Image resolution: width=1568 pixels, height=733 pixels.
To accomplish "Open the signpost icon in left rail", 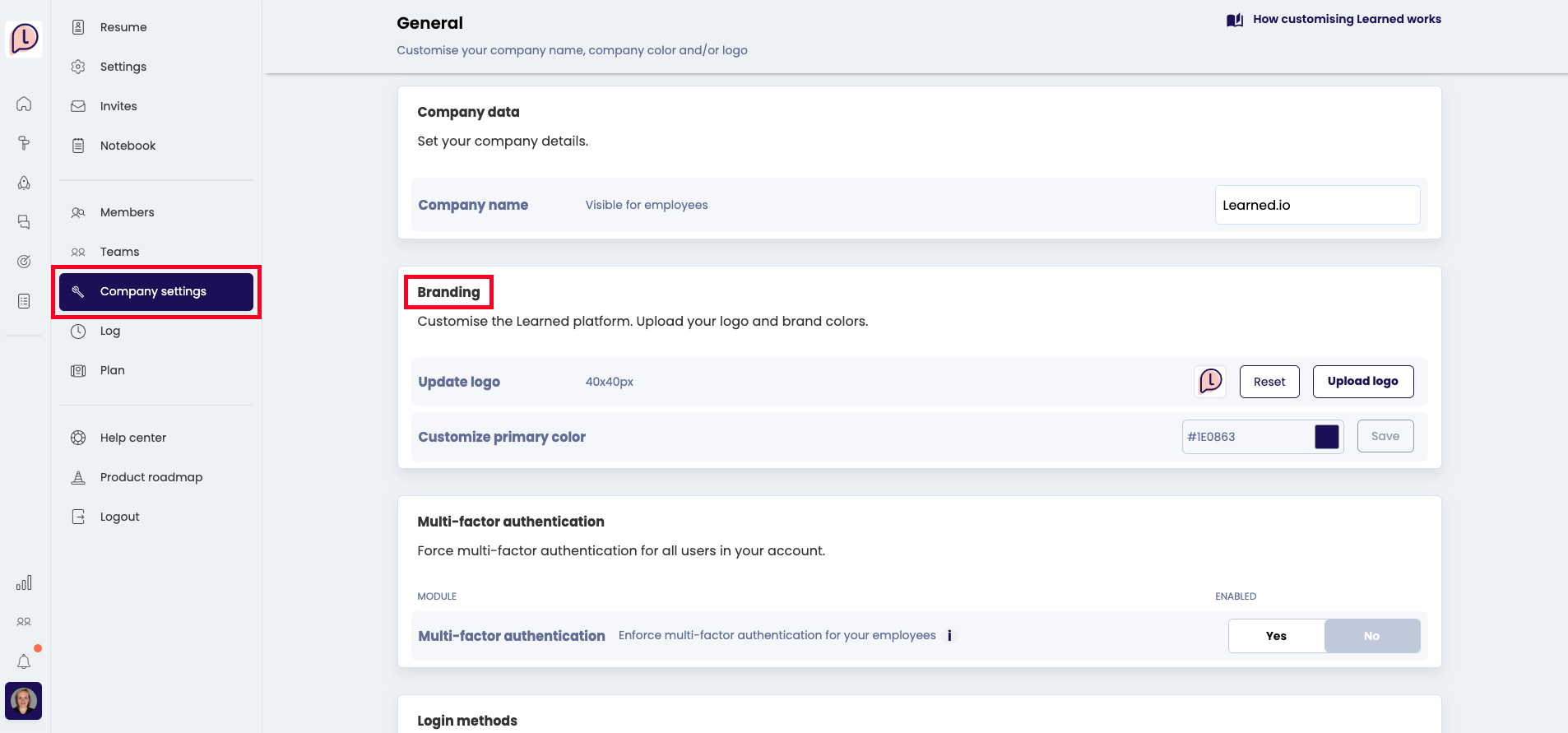I will coord(24,143).
